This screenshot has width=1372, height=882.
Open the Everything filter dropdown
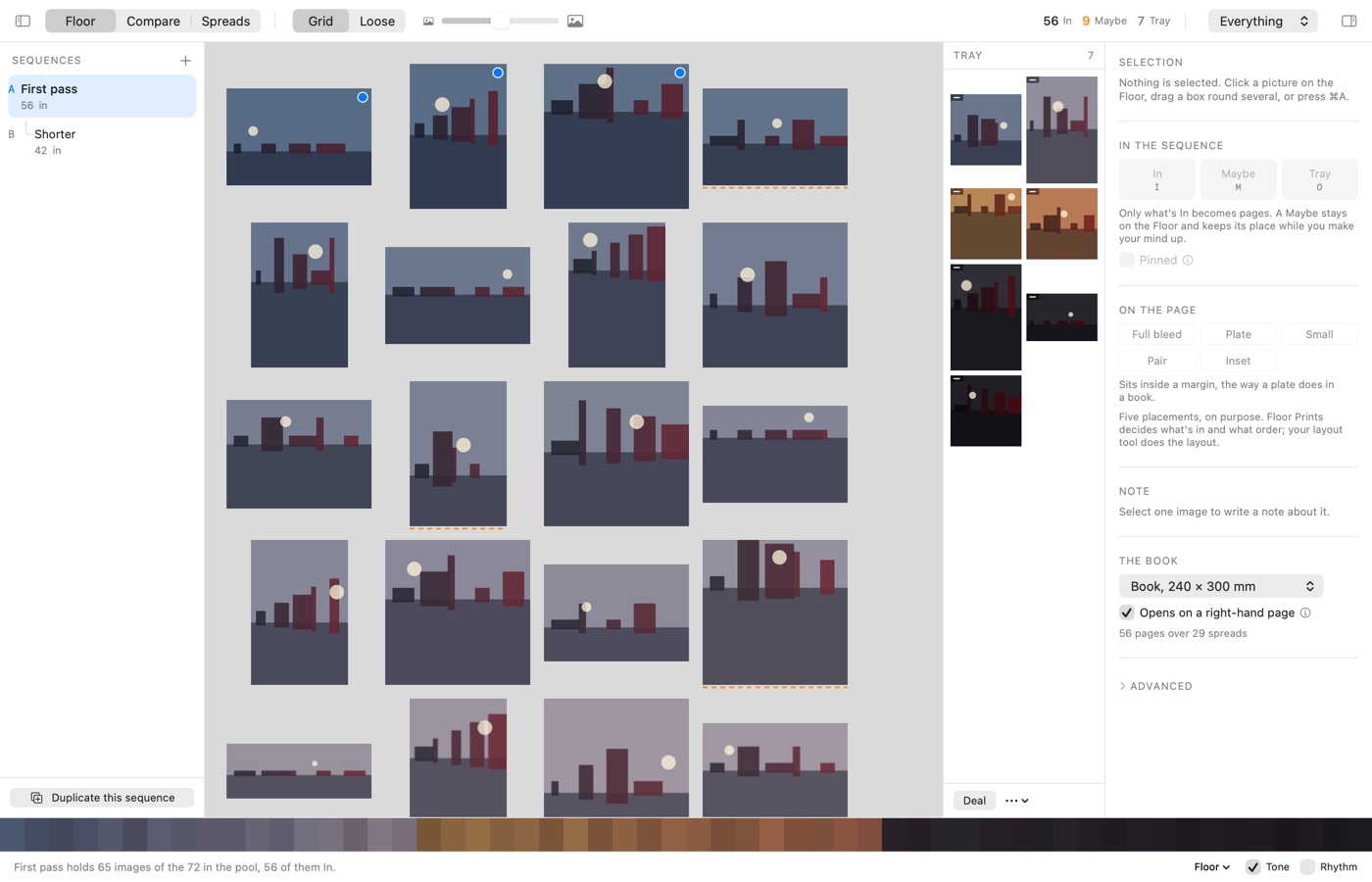(x=1262, y=21)
